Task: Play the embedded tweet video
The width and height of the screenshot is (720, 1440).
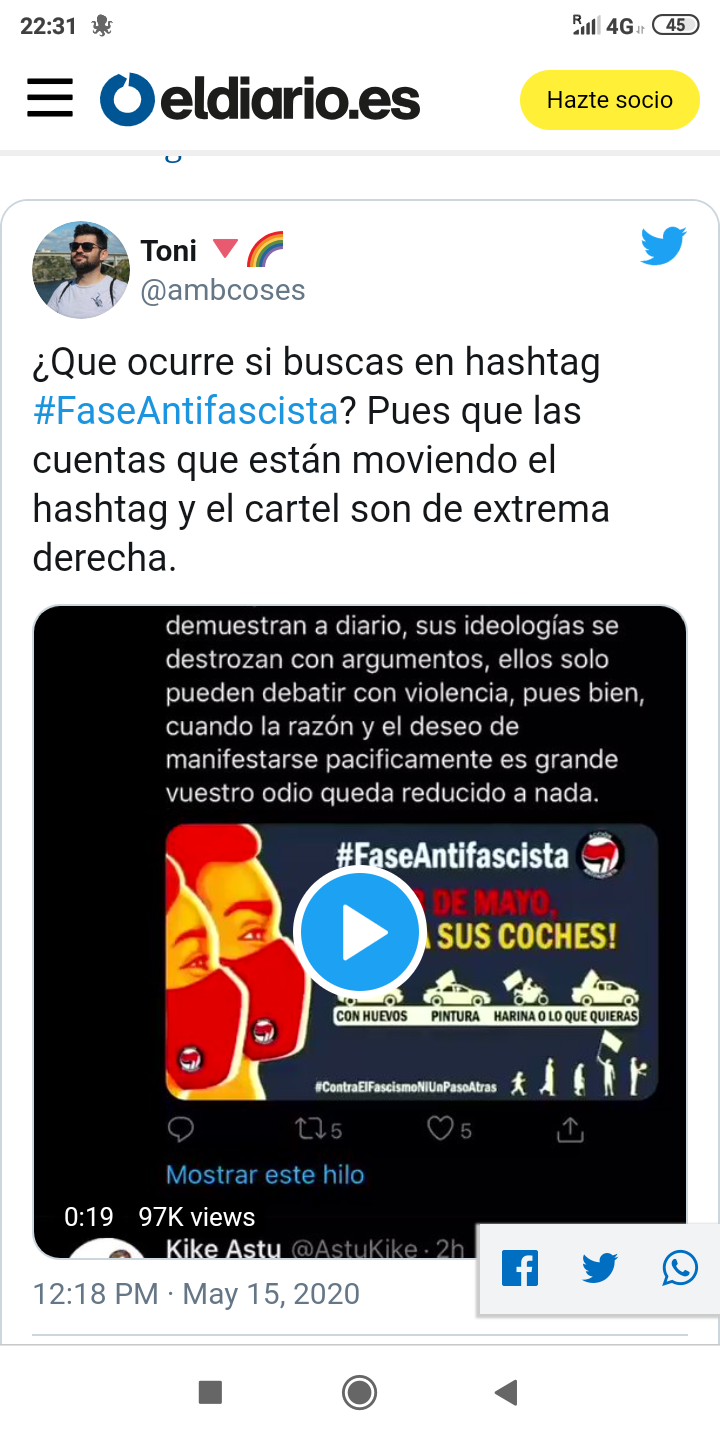Action: point(360,932)
